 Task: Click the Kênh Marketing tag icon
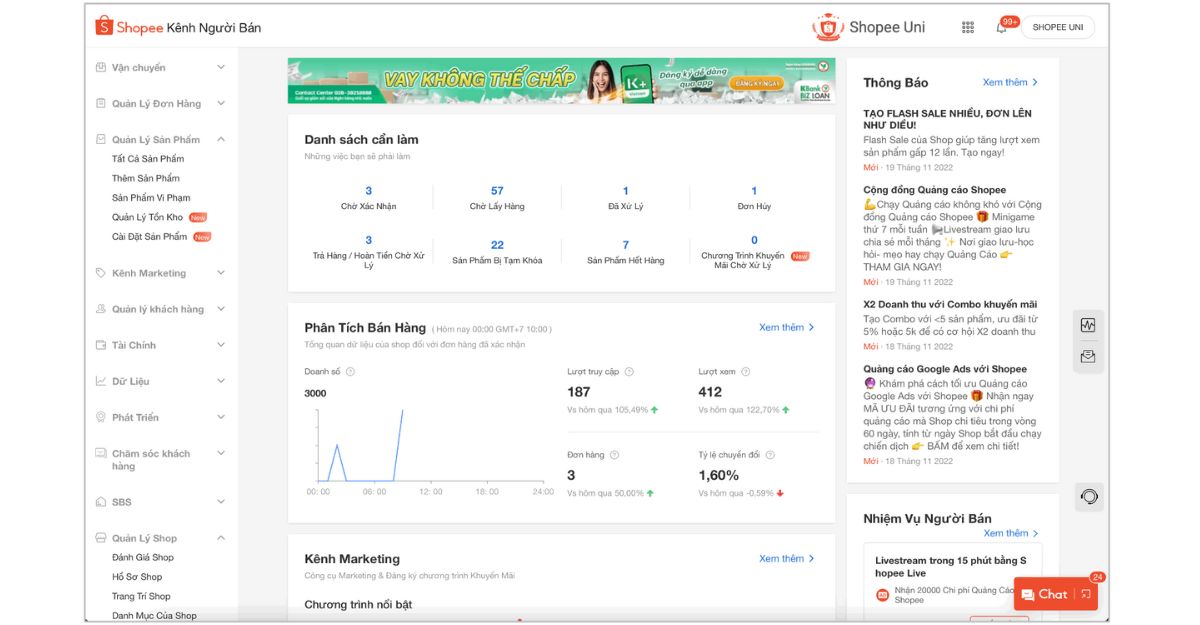pyautogui.click(x=101, y=273)
